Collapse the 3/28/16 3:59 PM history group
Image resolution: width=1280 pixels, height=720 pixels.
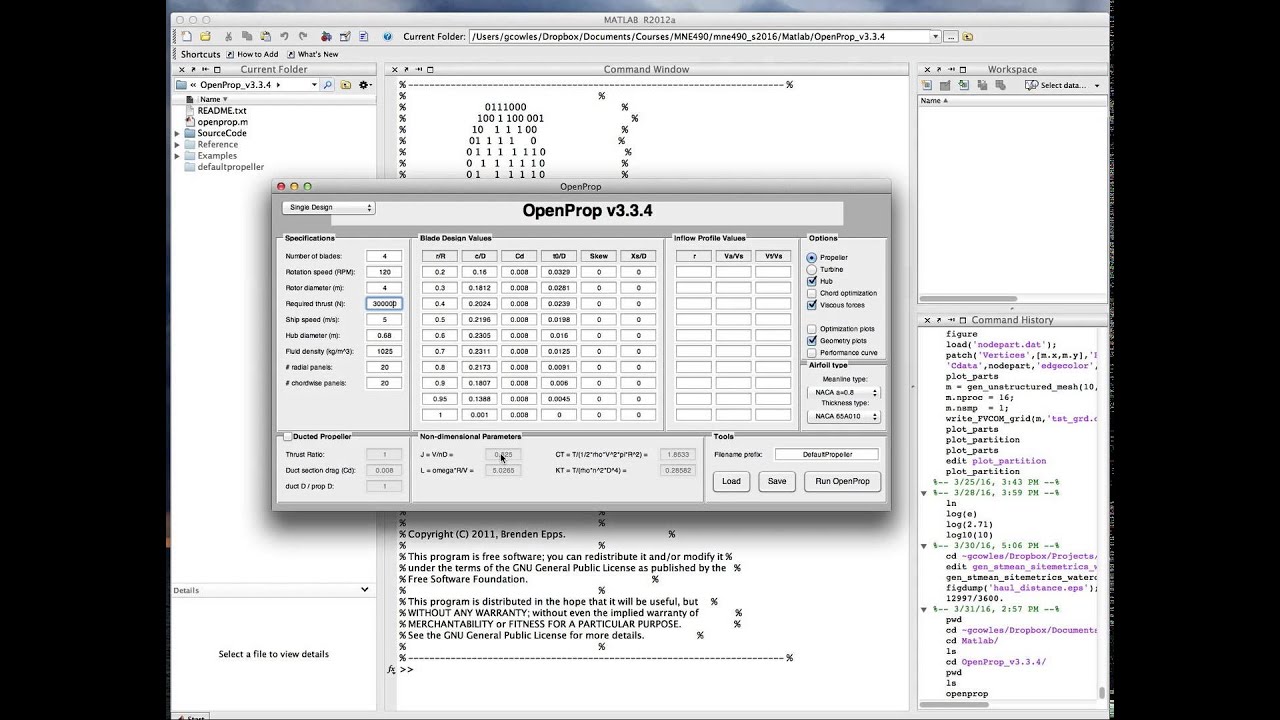click(x=925, y=493)
